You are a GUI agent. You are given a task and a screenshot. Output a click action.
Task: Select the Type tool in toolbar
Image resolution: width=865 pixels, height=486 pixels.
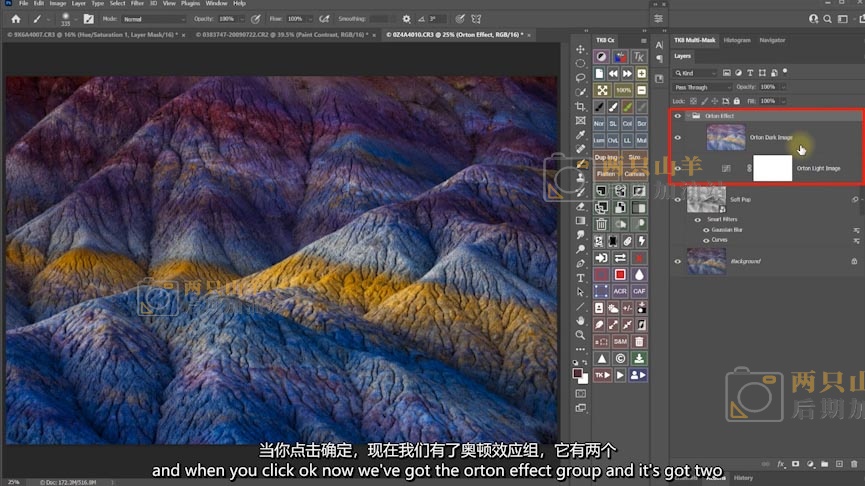point(580,277)
